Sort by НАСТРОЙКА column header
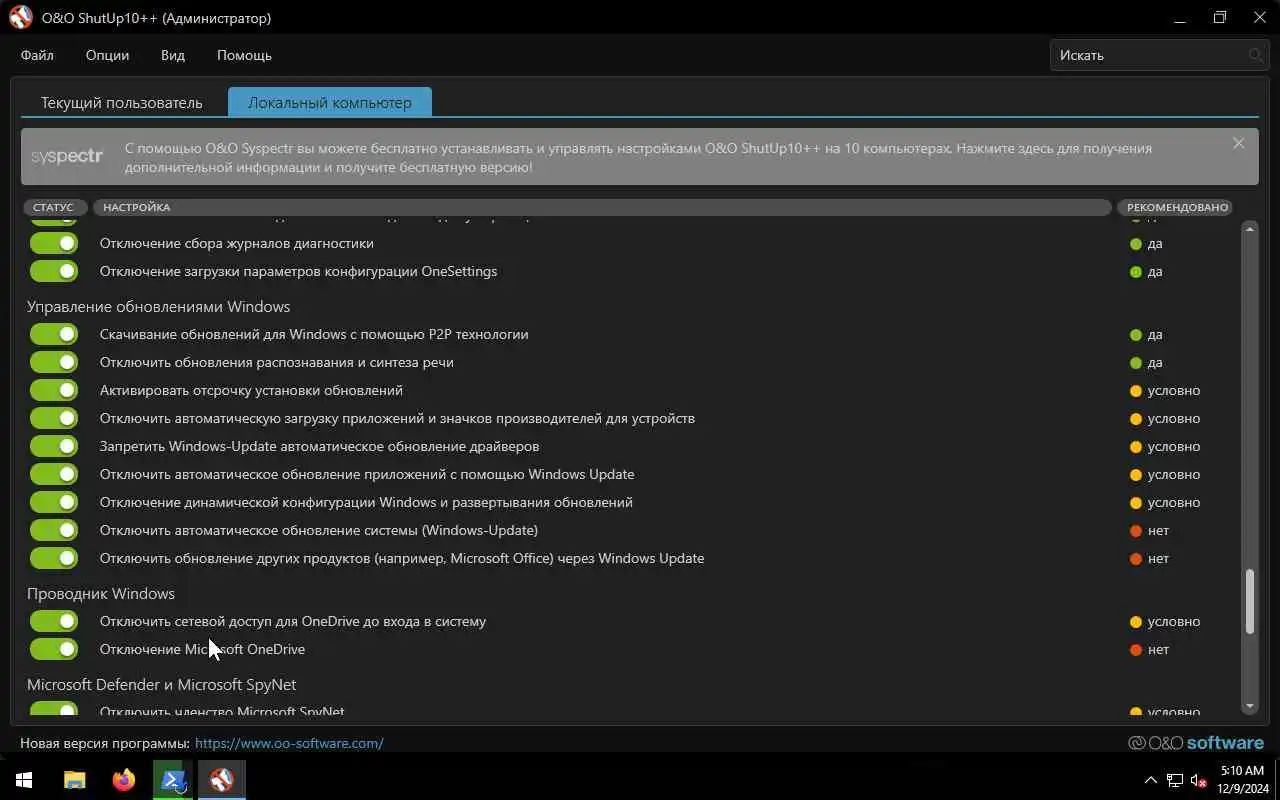The image size is (1280, 800). [x=603, y=207]
